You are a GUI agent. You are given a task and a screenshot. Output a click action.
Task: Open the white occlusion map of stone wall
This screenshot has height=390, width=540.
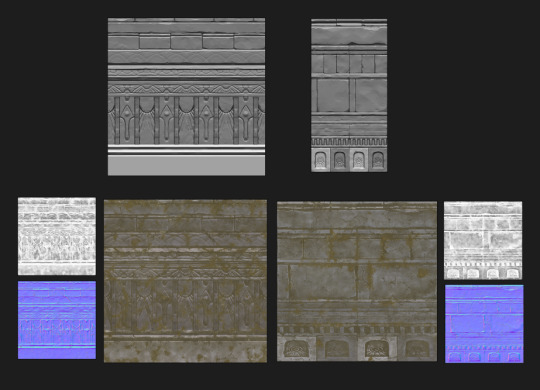click(x=483, y=240)
